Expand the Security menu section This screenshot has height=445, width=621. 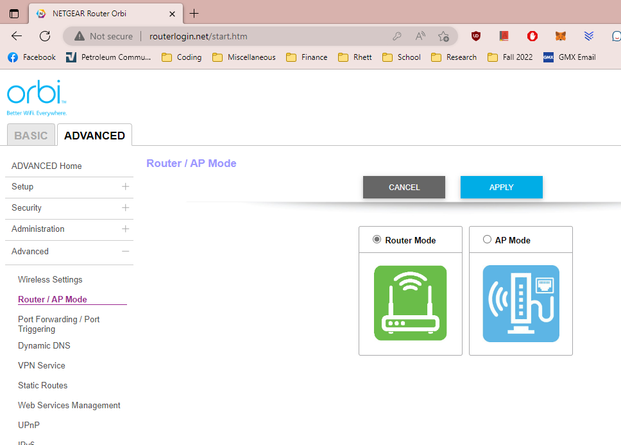pos(125,208)
